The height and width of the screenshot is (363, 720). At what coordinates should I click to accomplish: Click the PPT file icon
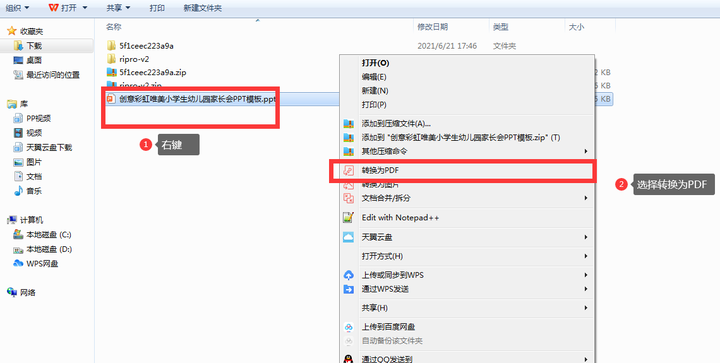111,99
